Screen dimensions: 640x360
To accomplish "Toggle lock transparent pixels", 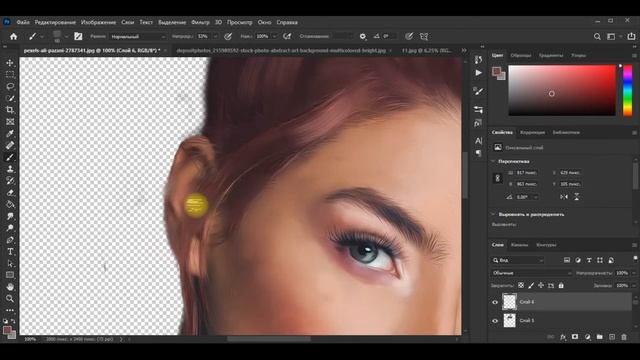I will pyautogui.click(x=521, y=286).
